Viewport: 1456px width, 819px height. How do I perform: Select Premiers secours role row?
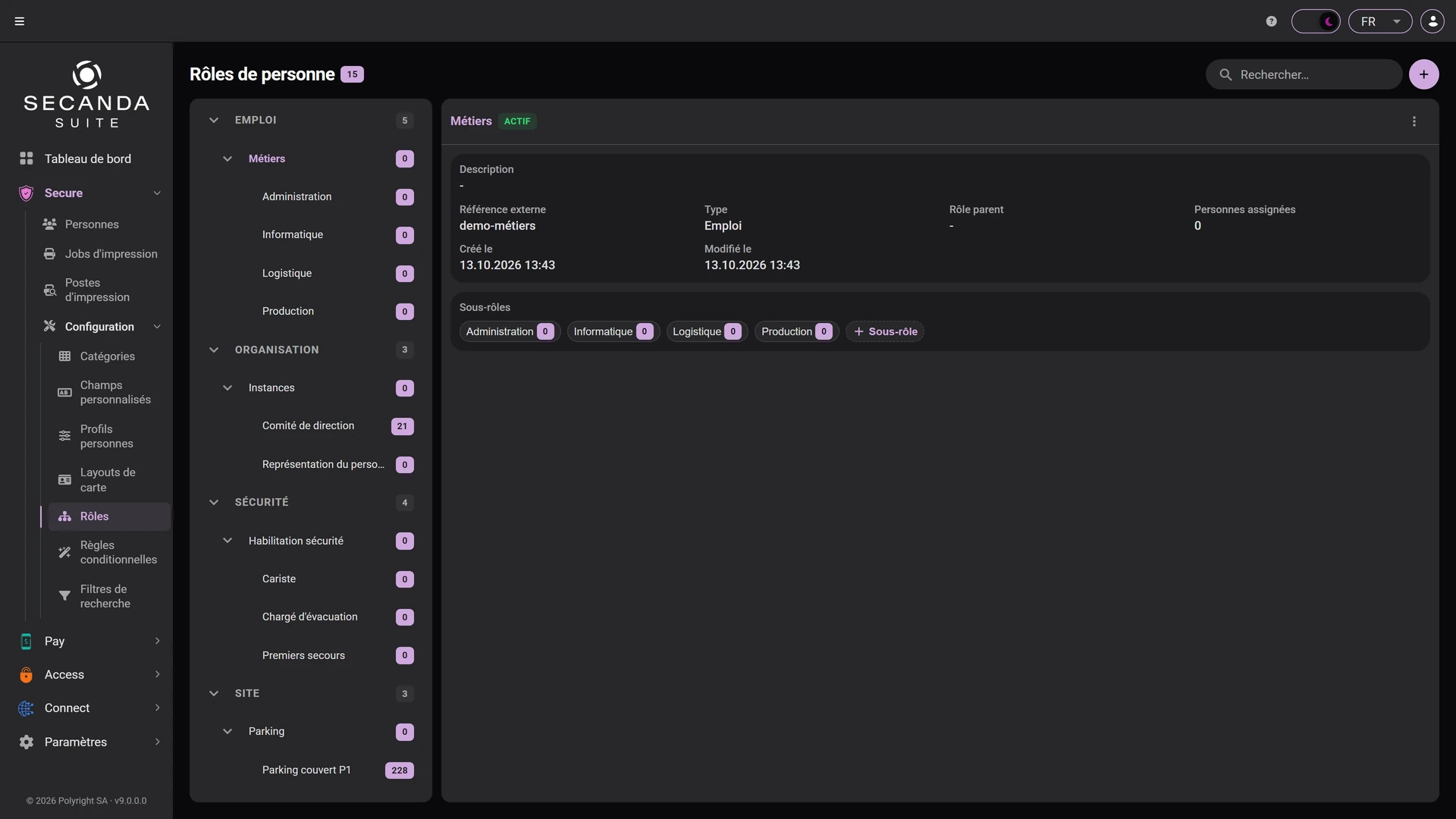point(311,655)
